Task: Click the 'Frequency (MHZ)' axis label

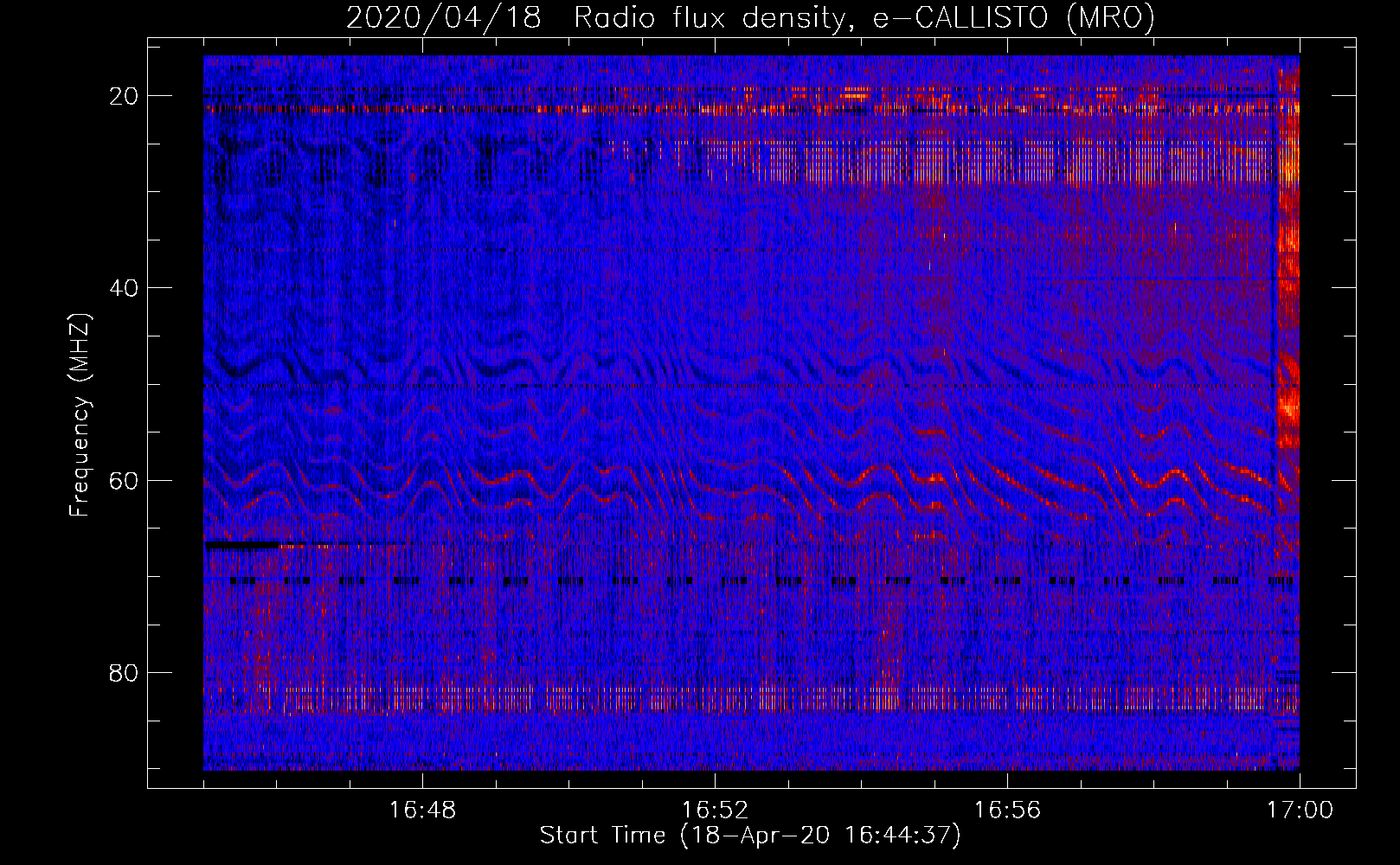Action: pos(80,415)
